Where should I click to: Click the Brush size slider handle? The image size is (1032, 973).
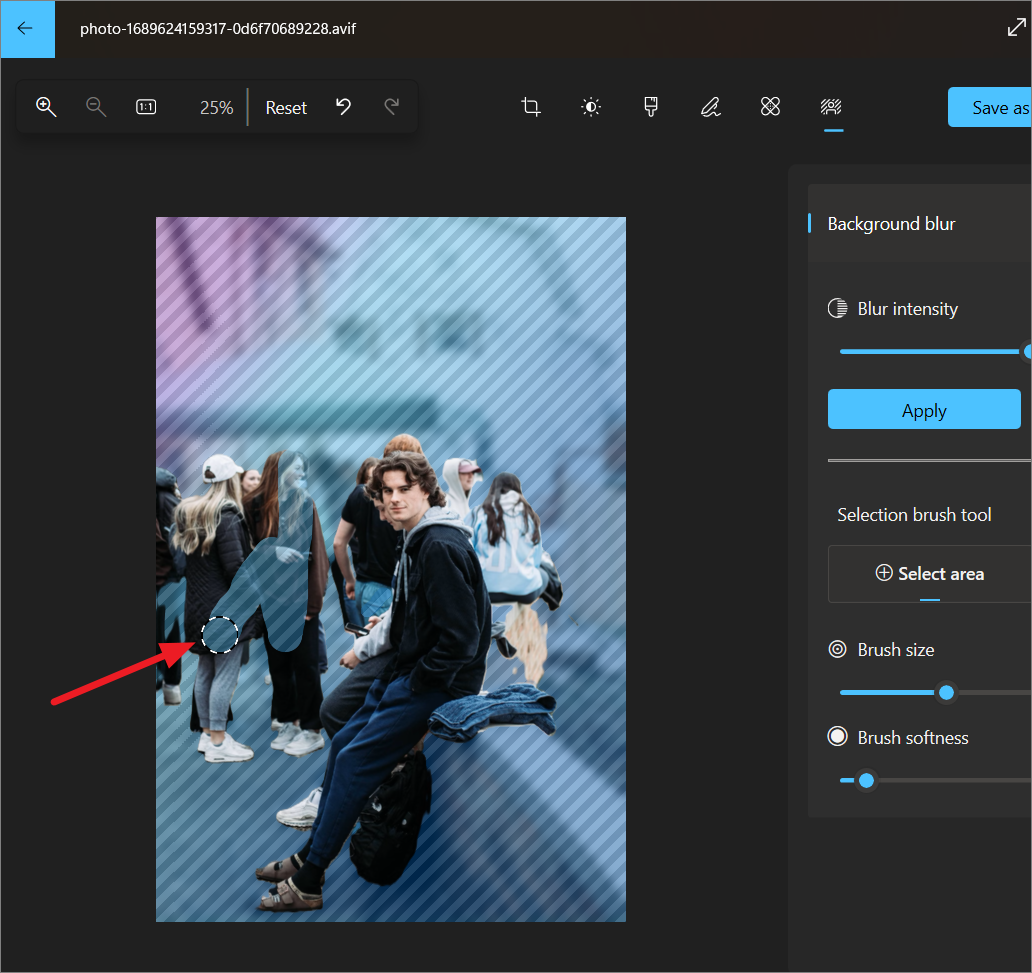pos(946,692)
